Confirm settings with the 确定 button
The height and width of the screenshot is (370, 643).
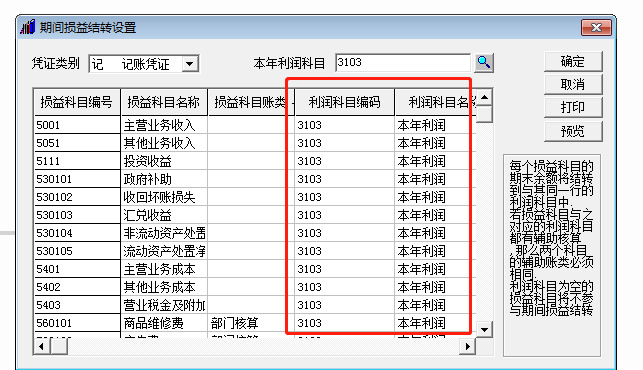pos(573,62)
